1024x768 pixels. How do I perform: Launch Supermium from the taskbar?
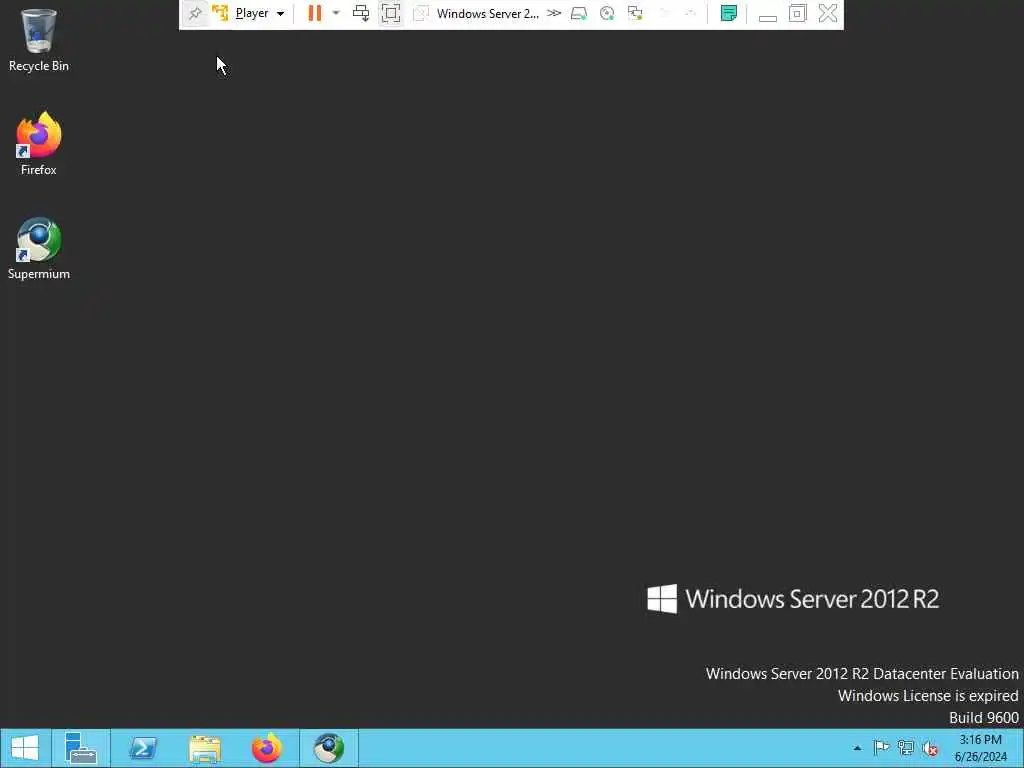point(328,748)
